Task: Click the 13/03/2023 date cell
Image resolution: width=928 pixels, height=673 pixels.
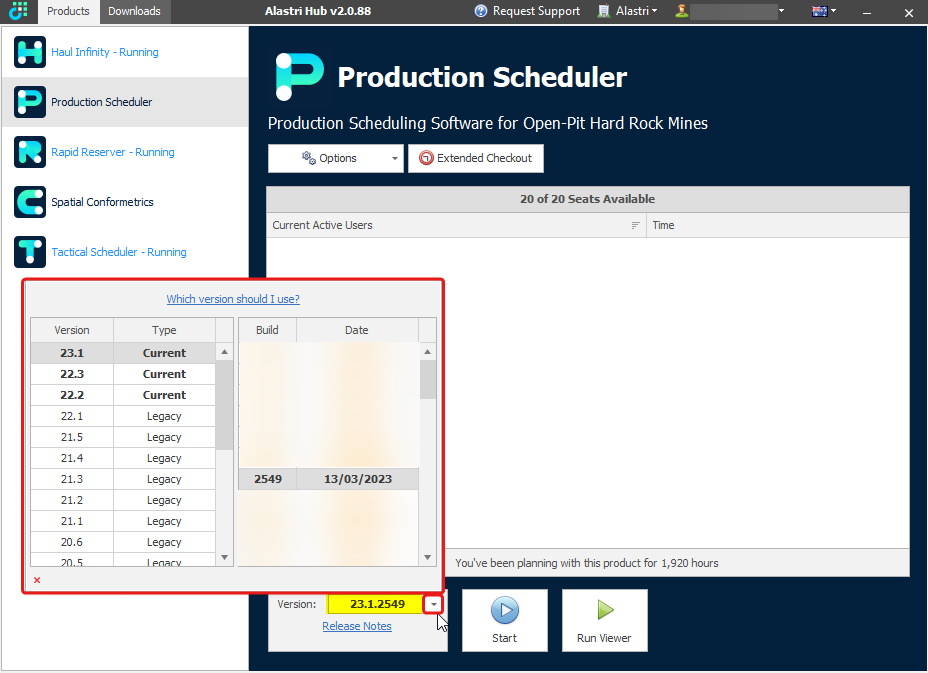Action: 357,479
